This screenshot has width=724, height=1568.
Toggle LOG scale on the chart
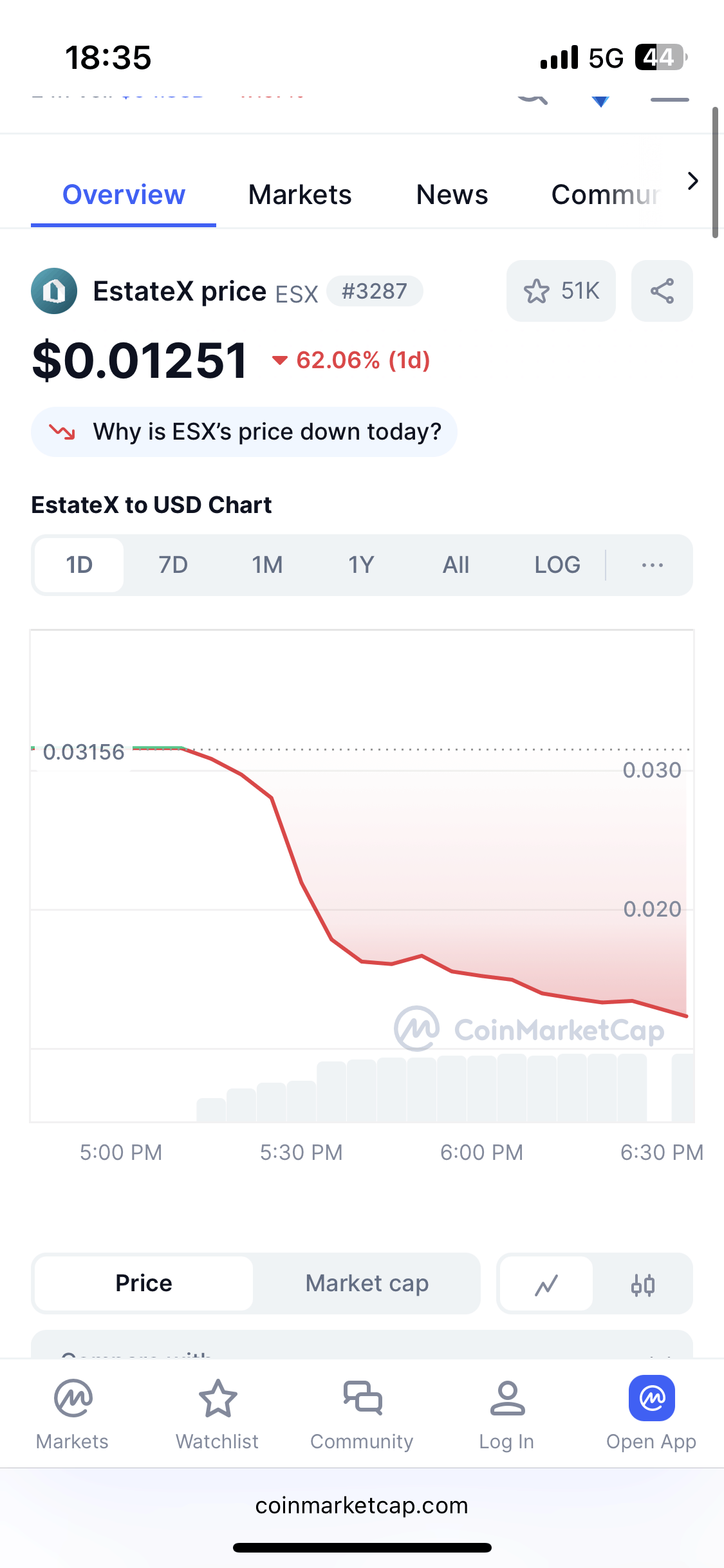557,565
